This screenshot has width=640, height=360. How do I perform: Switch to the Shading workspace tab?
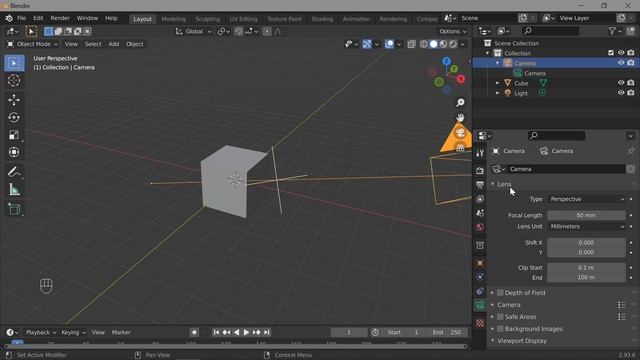pyautogui.click(x=322, y=19)
